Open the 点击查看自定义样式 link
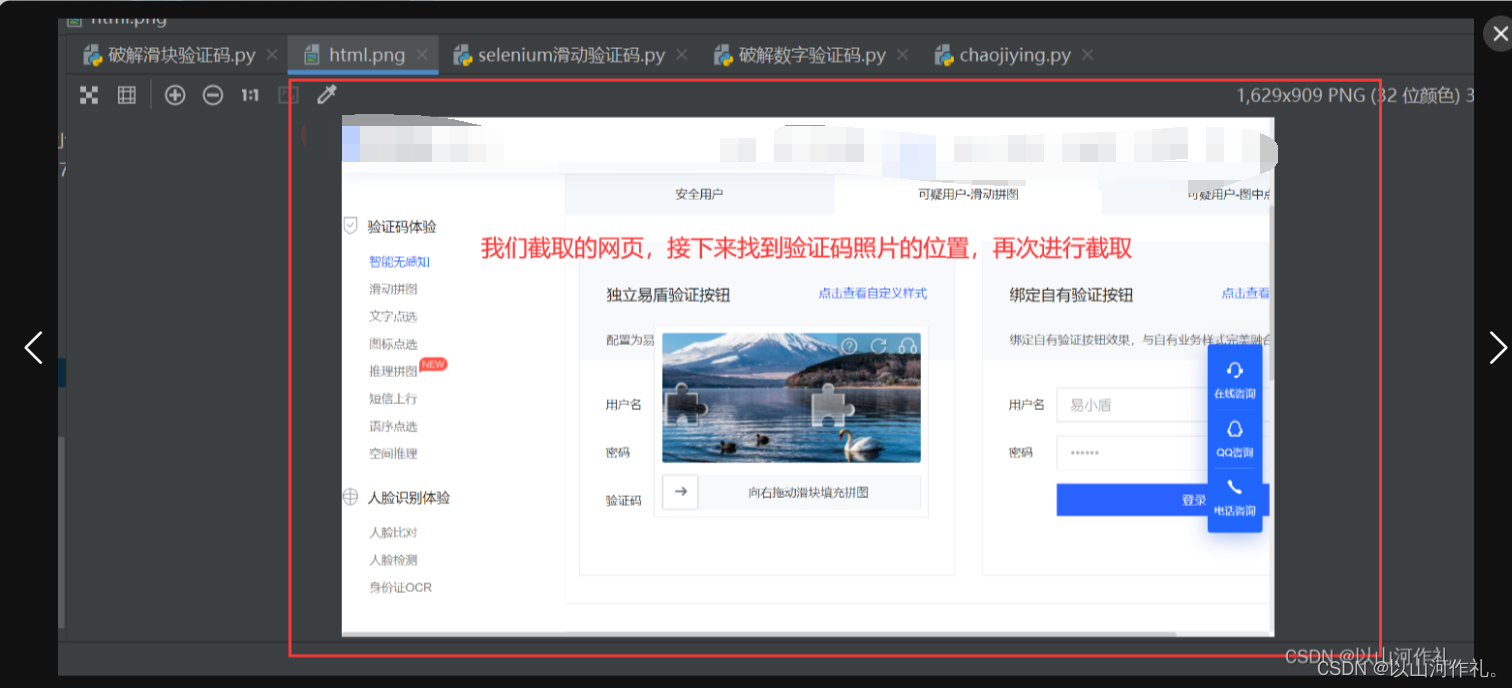The width and height of the screenshot is (1512, 688). click(x=872, y=293)
